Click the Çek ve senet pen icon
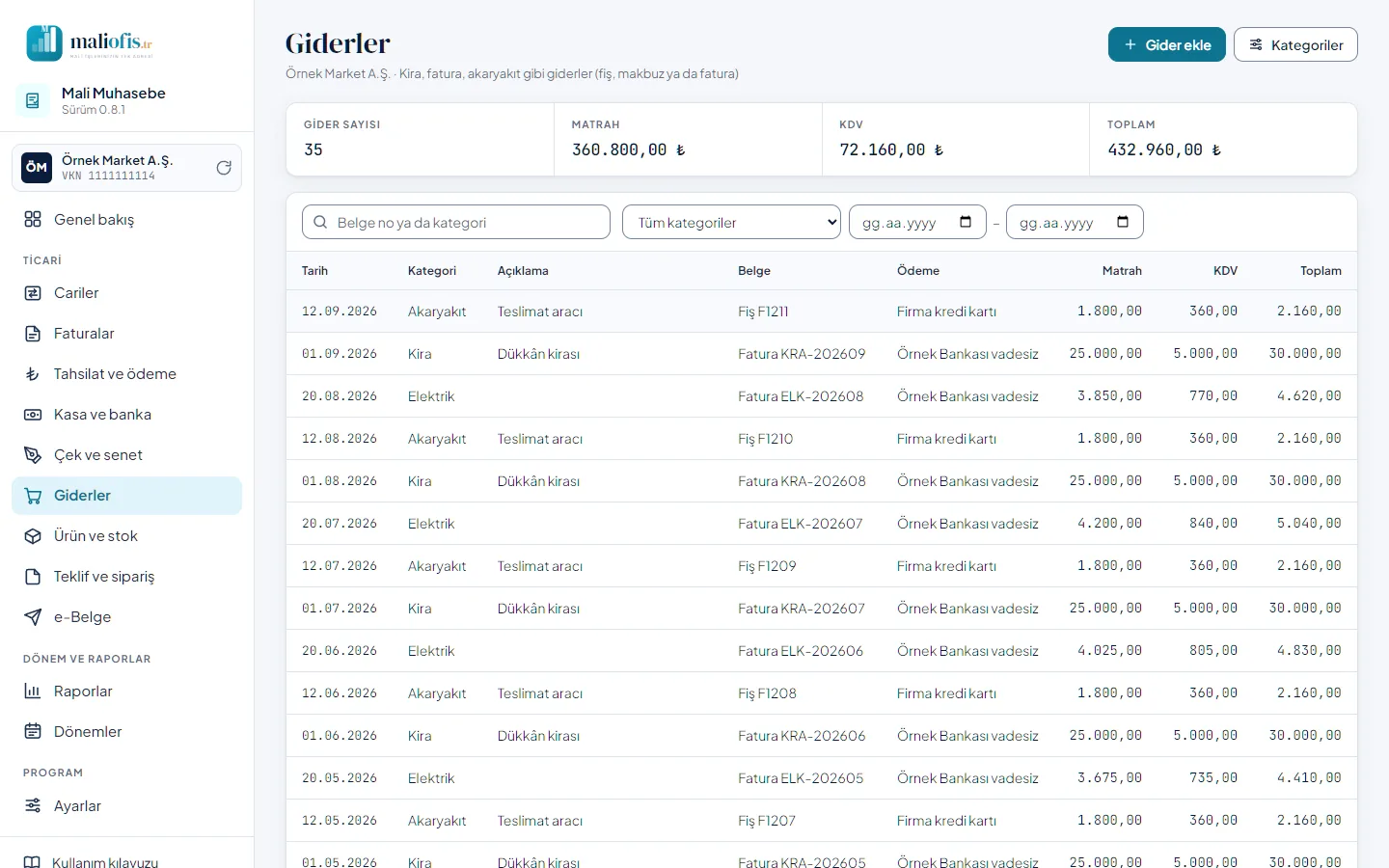1389x868 pixels. point(33,455)
